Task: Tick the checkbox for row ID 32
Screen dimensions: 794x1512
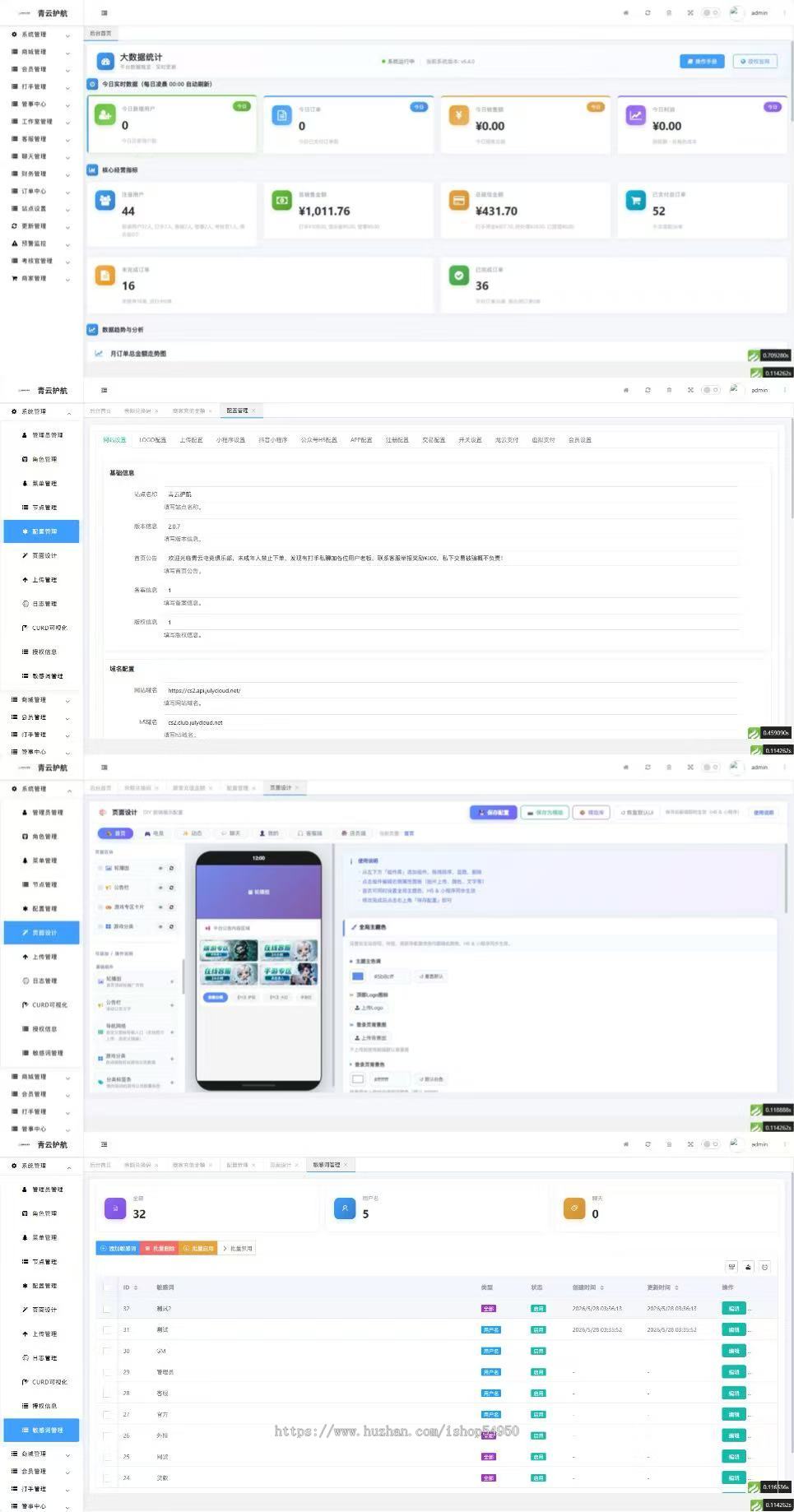Action: [107, 1308]
